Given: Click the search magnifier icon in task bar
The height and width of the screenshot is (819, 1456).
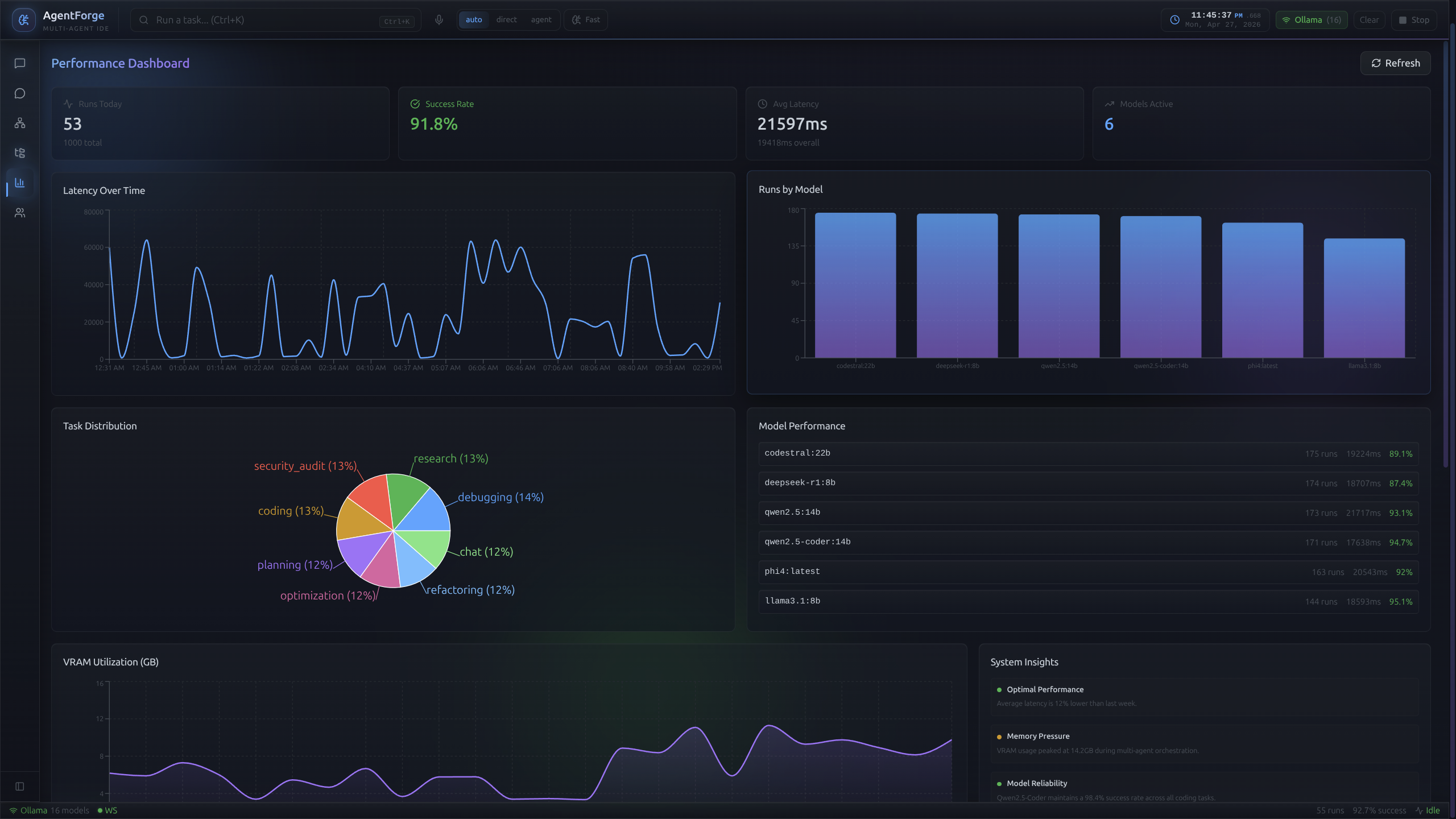Looking at the screenshot, I should tap(144, 20).
